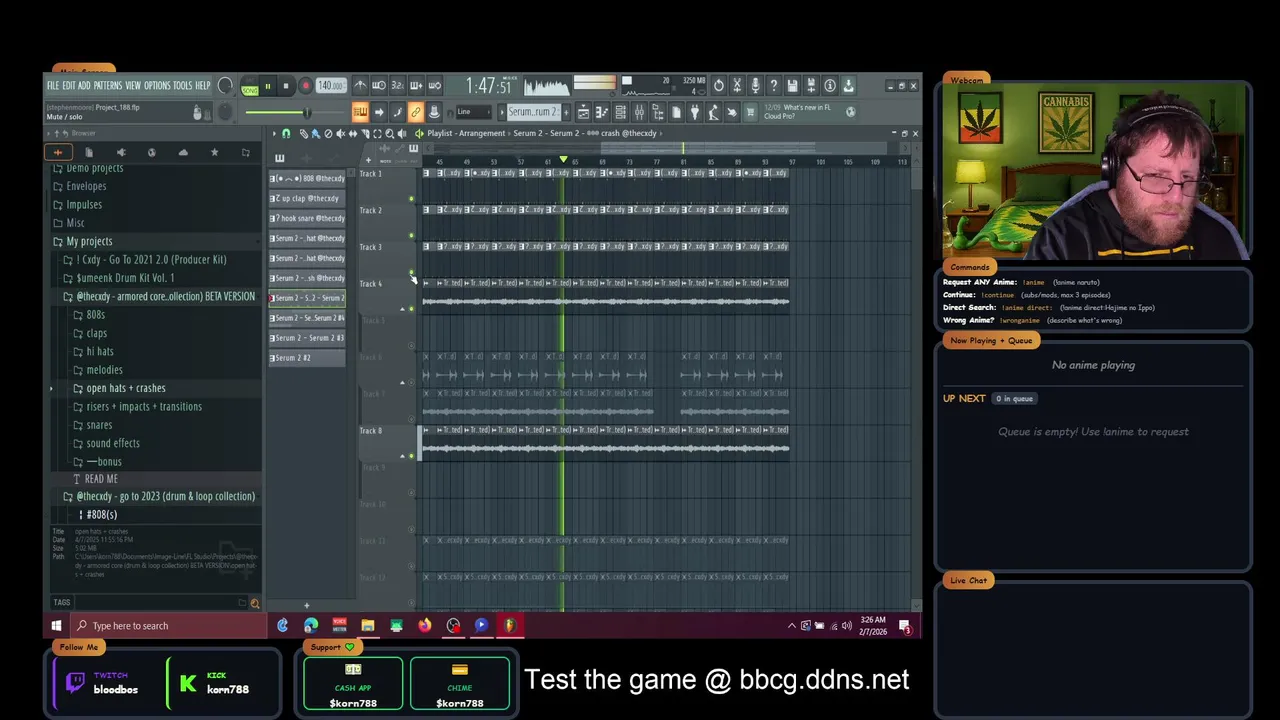The image size is (1280, 720).
Task: Click the 140.000 tempo field
Action: click(330, 86)
